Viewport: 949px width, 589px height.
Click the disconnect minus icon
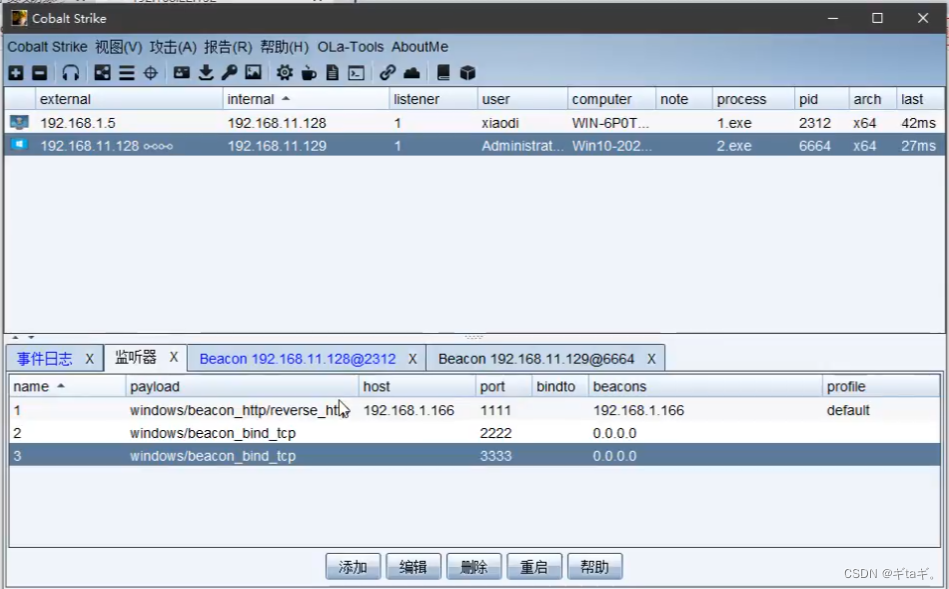click(x=39, y=73)
